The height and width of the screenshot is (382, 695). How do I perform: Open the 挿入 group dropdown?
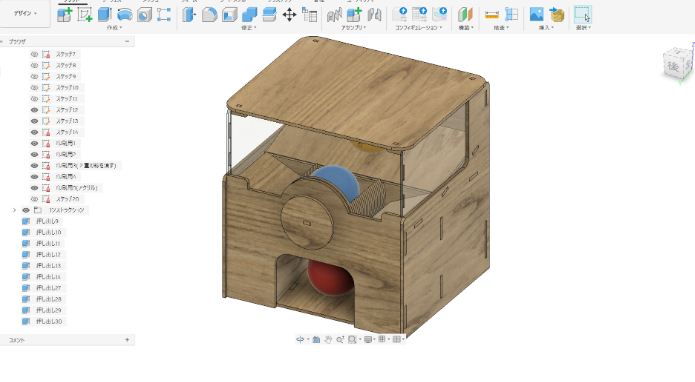[x=546, y=27]
